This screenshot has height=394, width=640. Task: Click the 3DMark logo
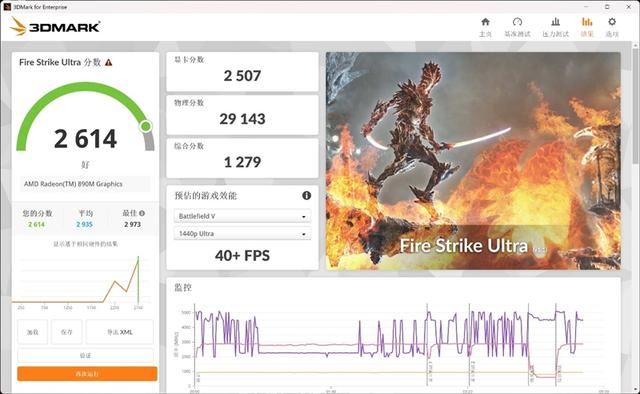[56, 27]
